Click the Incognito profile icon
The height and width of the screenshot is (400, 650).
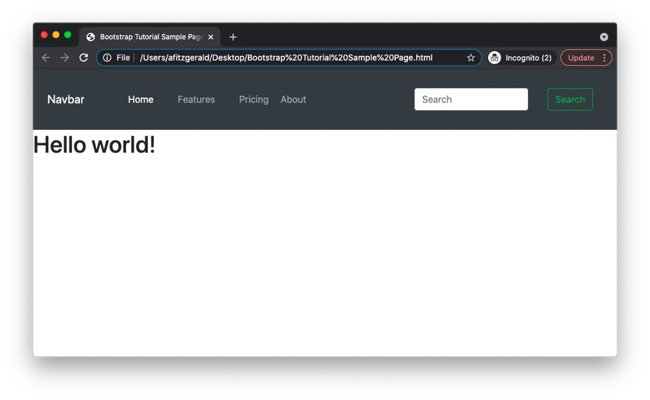tap(495, 58)
